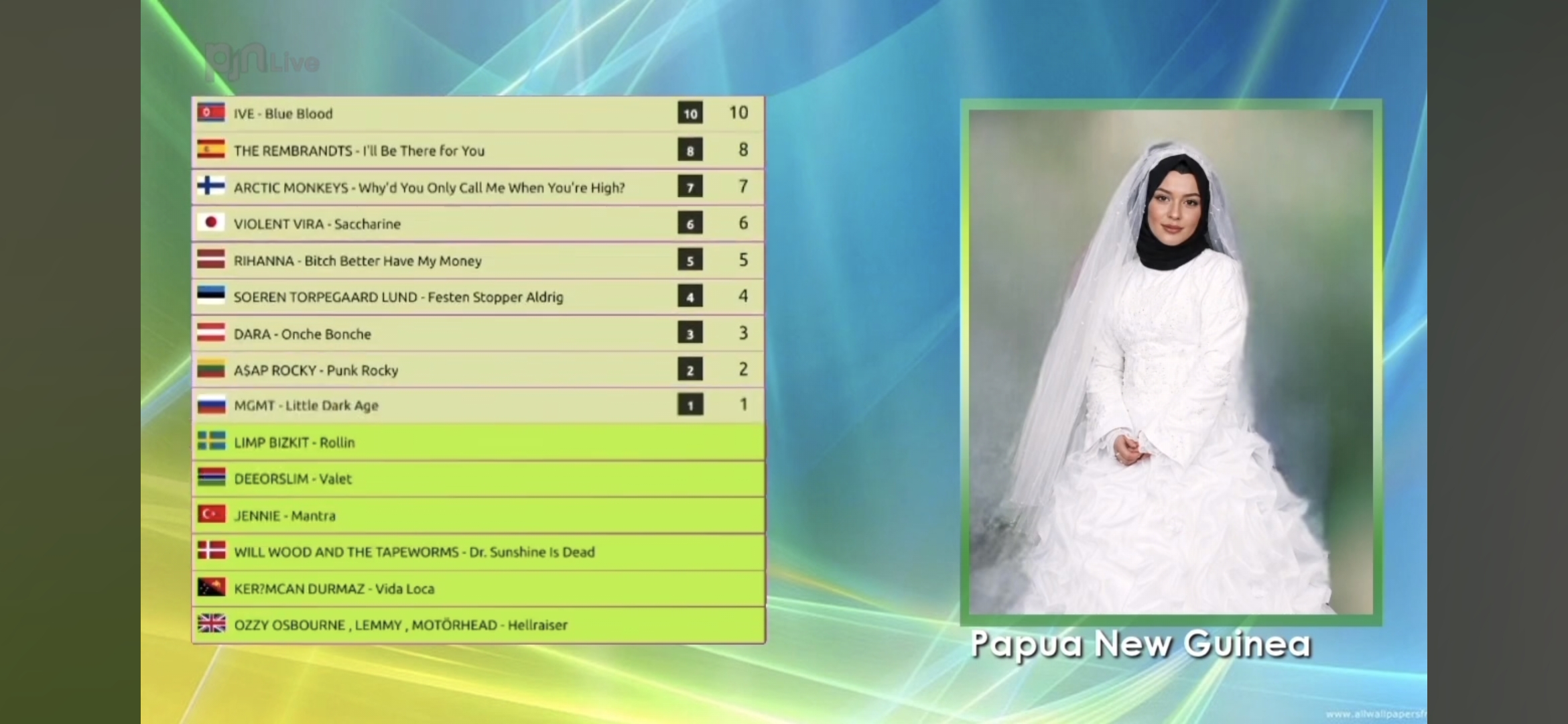Click the black 4 points badge on Festen Stopper Aldrig row
The height and width of the screenshot is (724, 1568).
(x=690, y=296)
